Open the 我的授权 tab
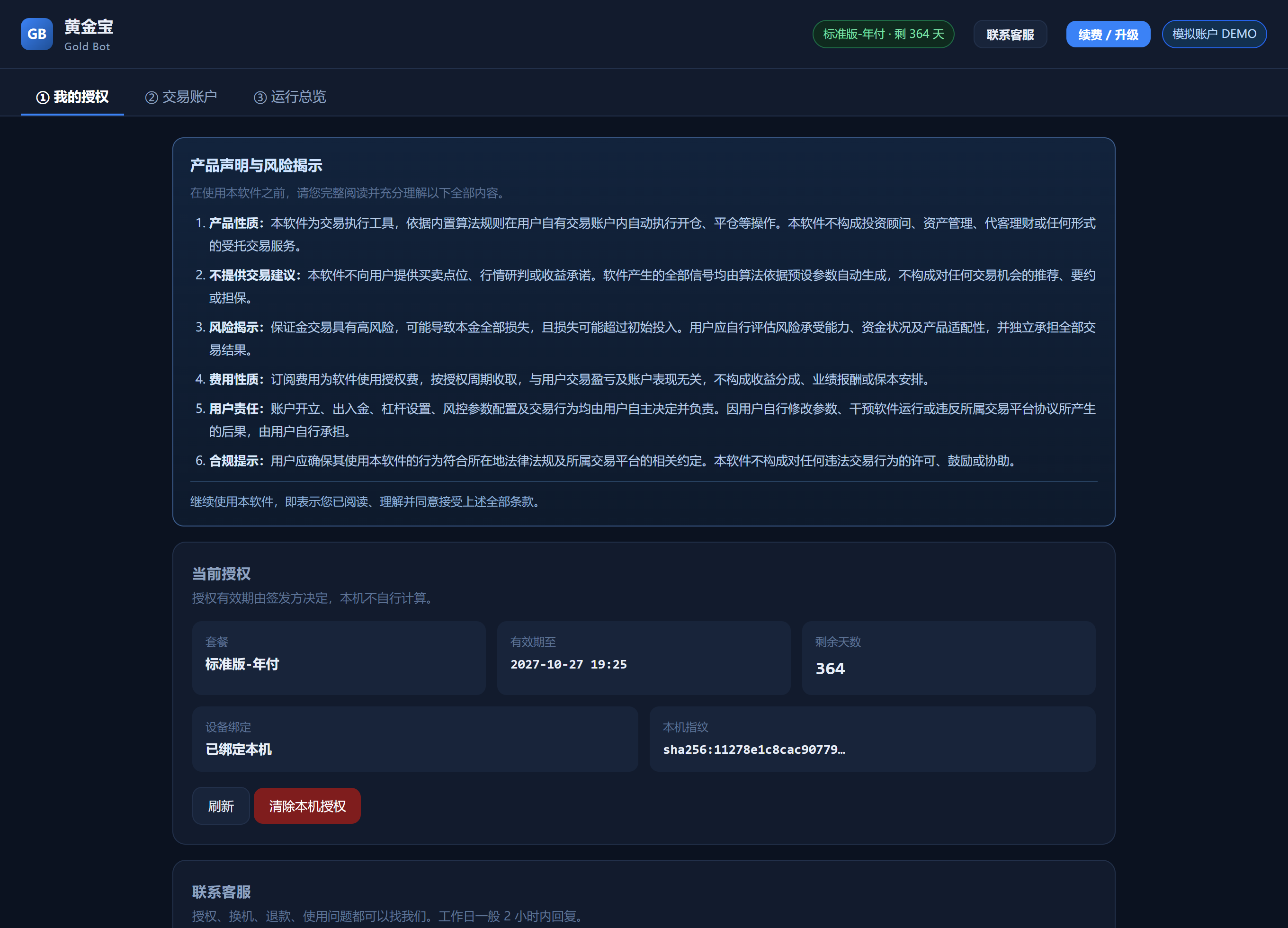Viewport: 1288px width, 928px height. (72, 97)
